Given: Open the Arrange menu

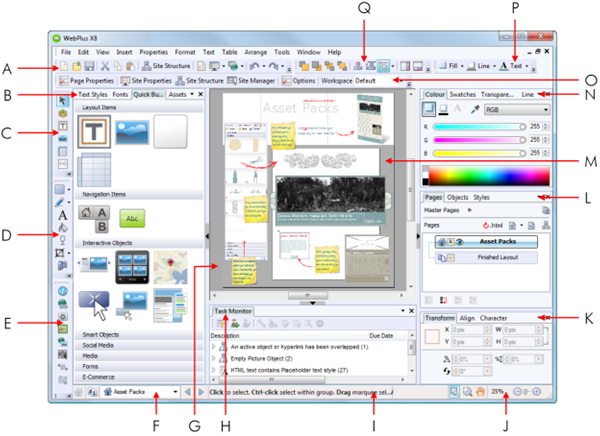Looking at the screenshot, I should click(255, 52).
